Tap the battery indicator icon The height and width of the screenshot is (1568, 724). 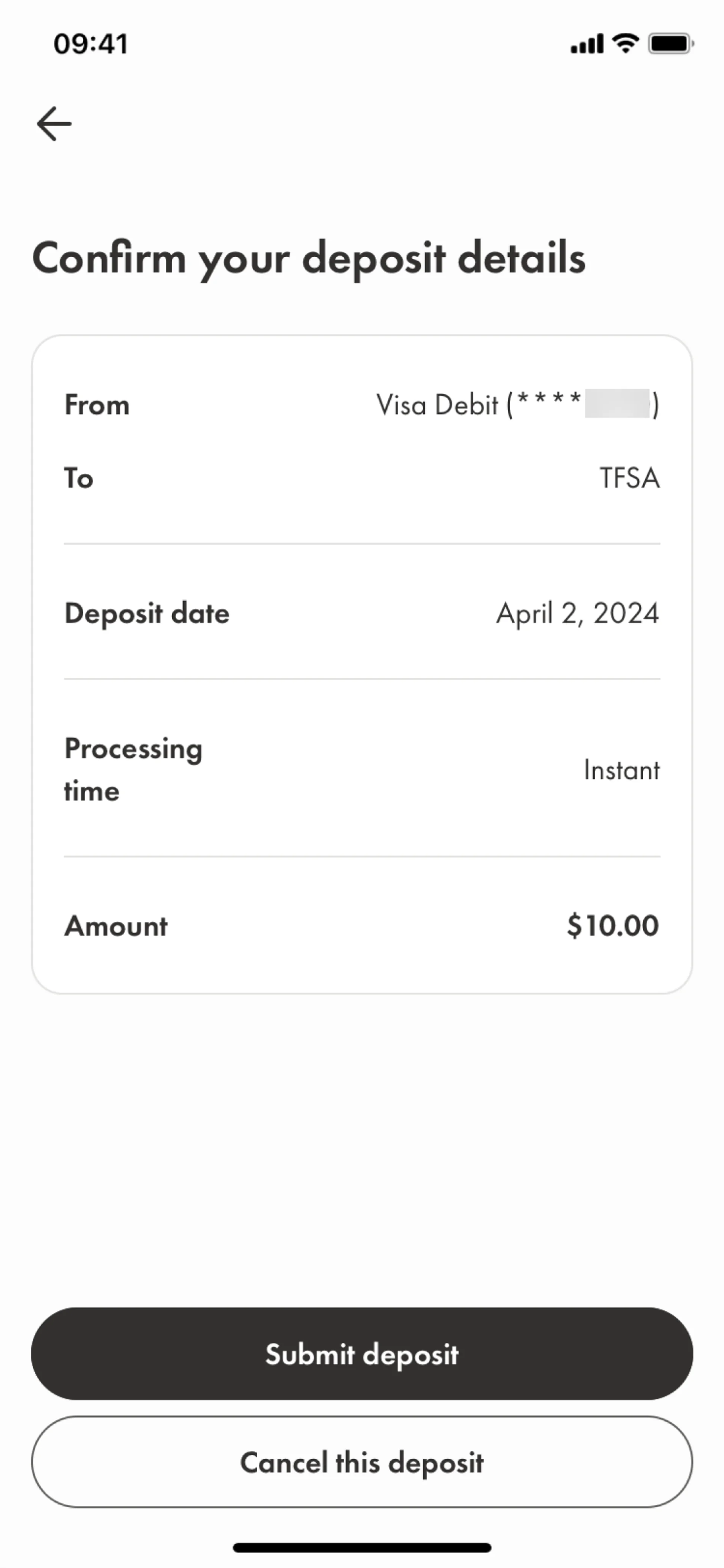click(670, 44)
